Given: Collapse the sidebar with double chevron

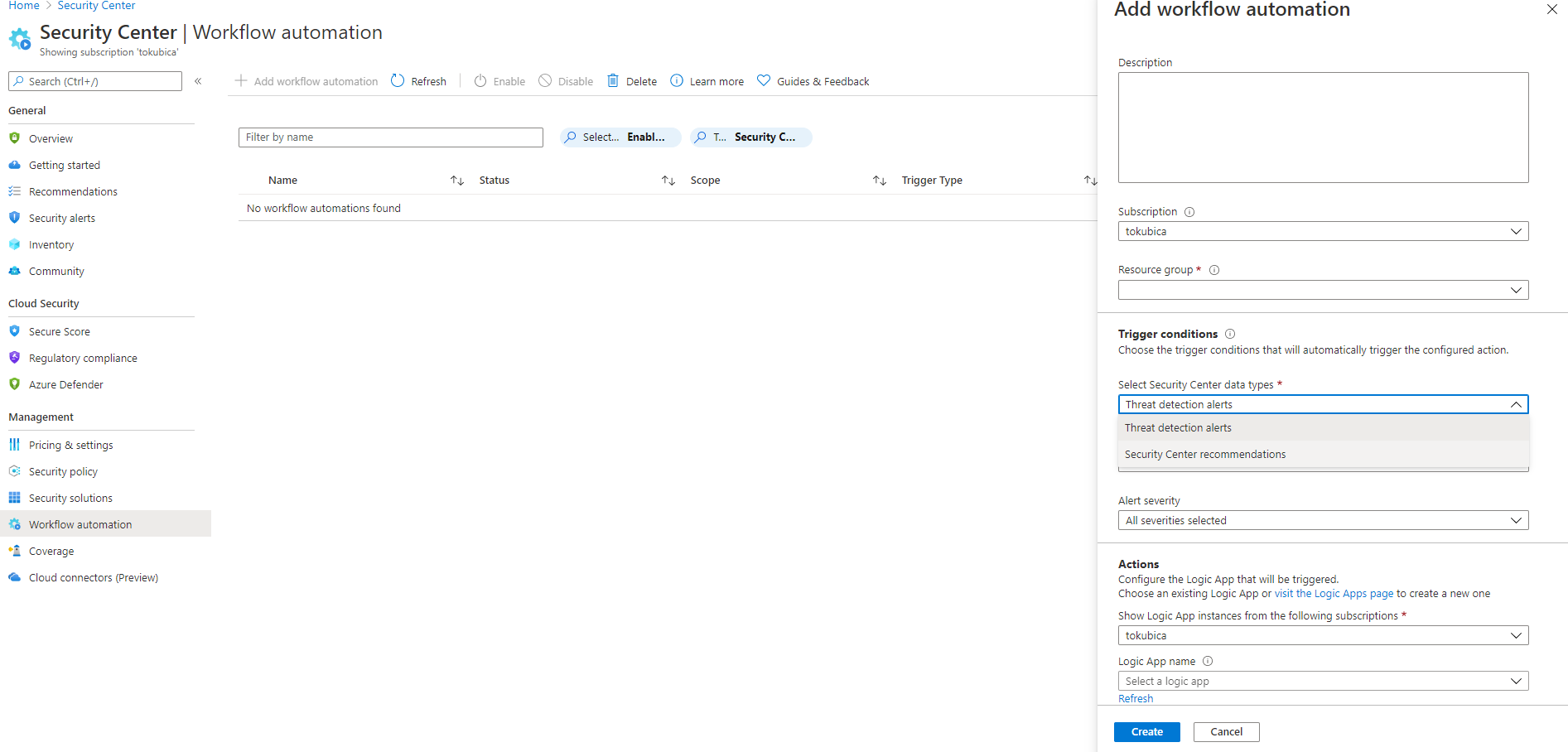Looking at the screenshot, I should click(198, 81).
